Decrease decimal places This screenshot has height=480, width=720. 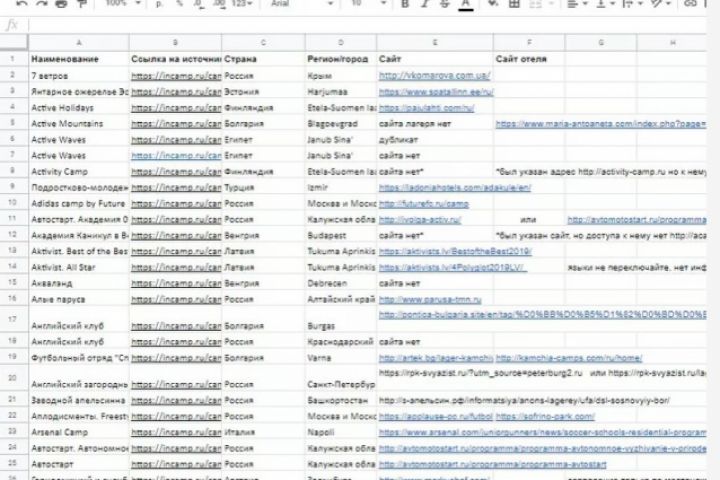click(x=200, y=4)
